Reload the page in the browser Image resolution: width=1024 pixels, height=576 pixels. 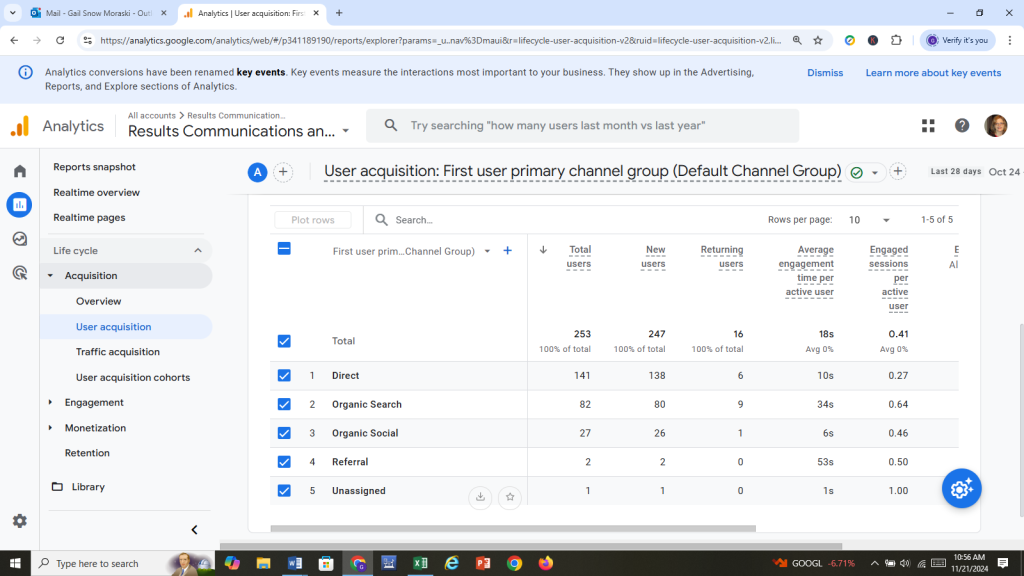60,40
